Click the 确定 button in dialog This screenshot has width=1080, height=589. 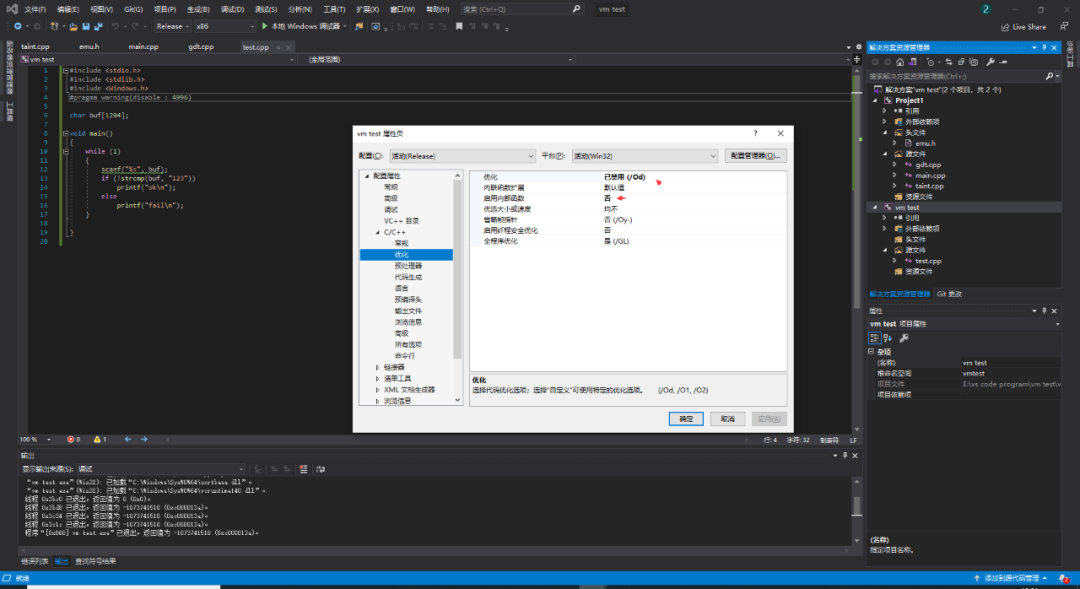686,419
